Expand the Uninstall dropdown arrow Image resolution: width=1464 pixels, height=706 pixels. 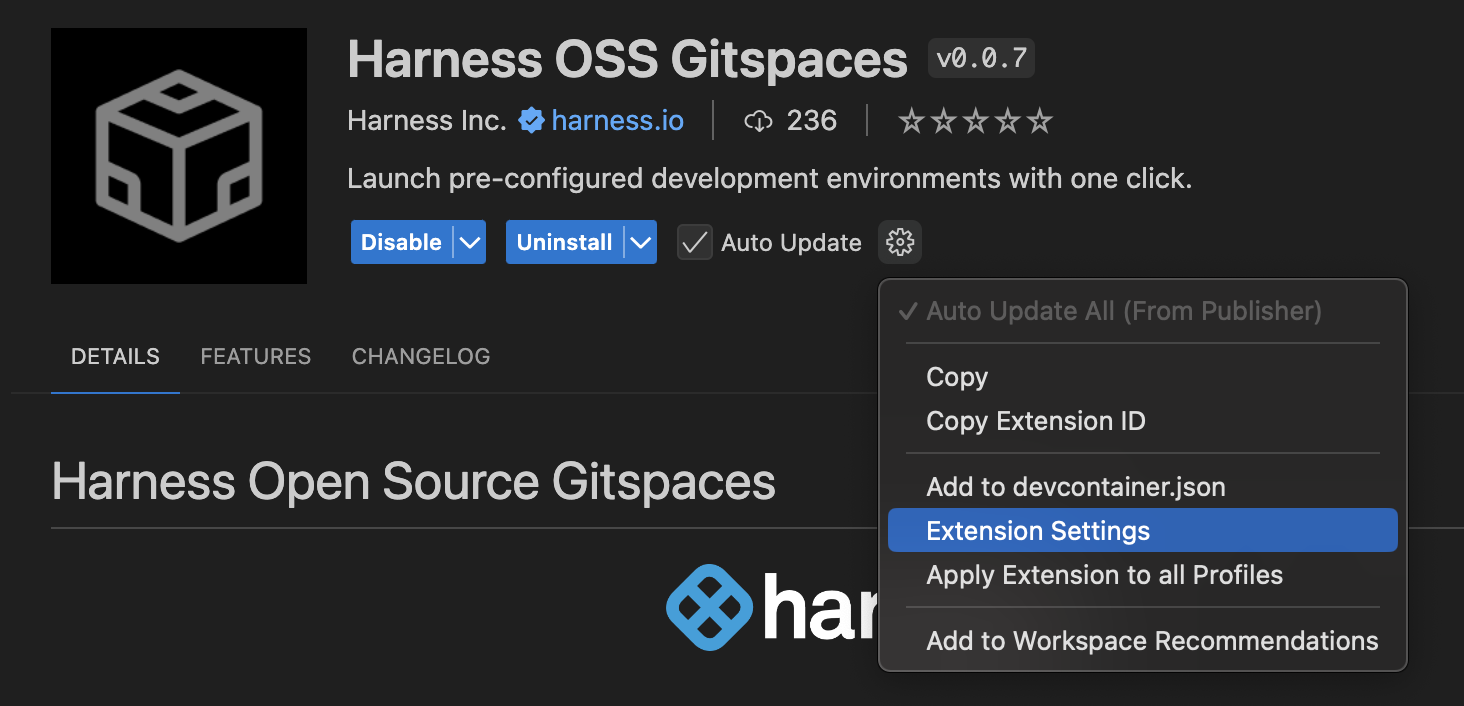click(x=641, y=242)
